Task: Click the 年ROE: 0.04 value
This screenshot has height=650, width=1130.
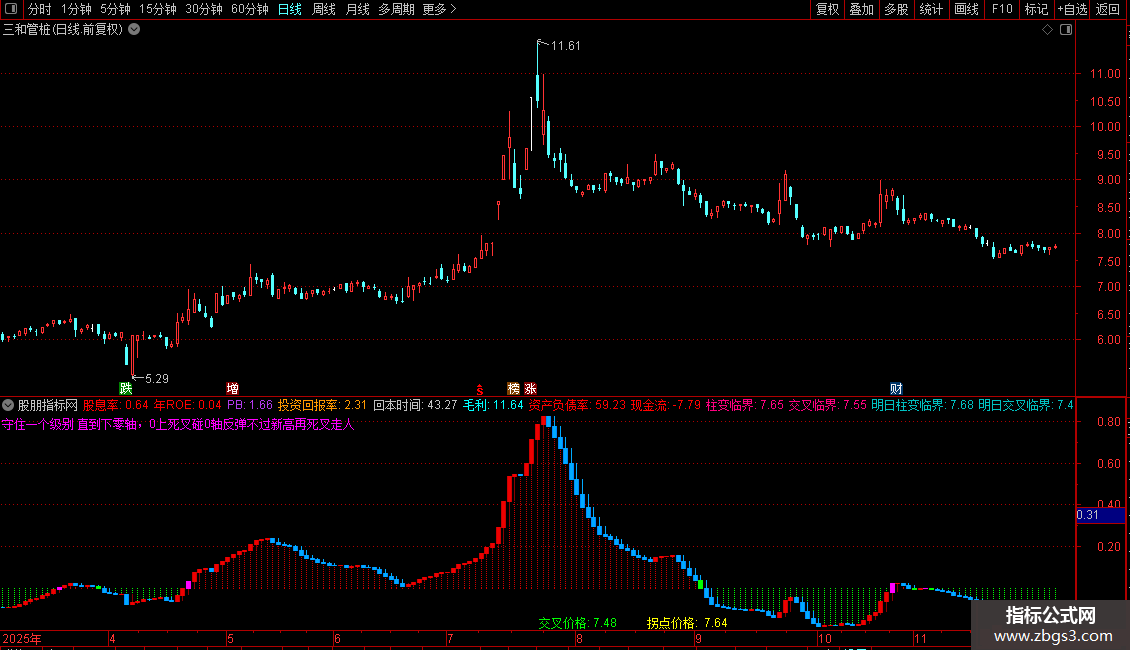Action: point(187,405)
